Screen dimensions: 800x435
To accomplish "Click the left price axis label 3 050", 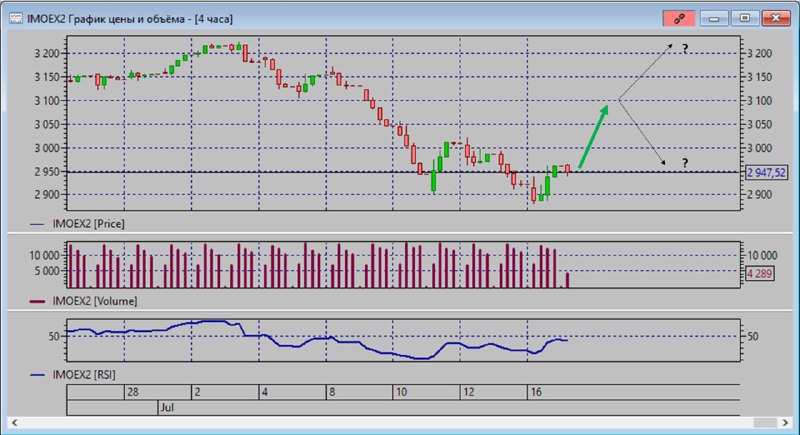I will coord(47,124).
